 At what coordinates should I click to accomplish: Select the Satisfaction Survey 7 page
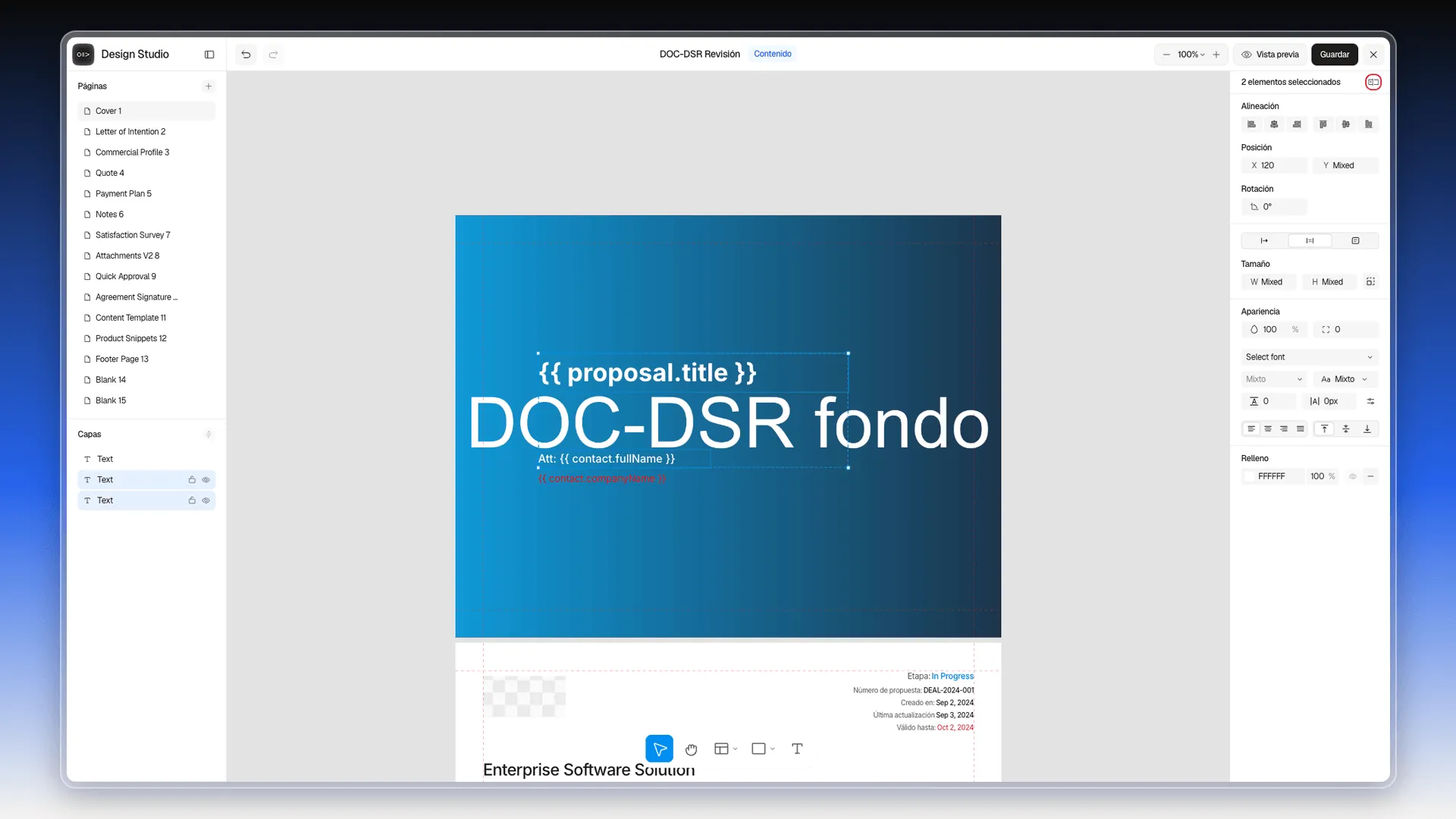point(146,235)
